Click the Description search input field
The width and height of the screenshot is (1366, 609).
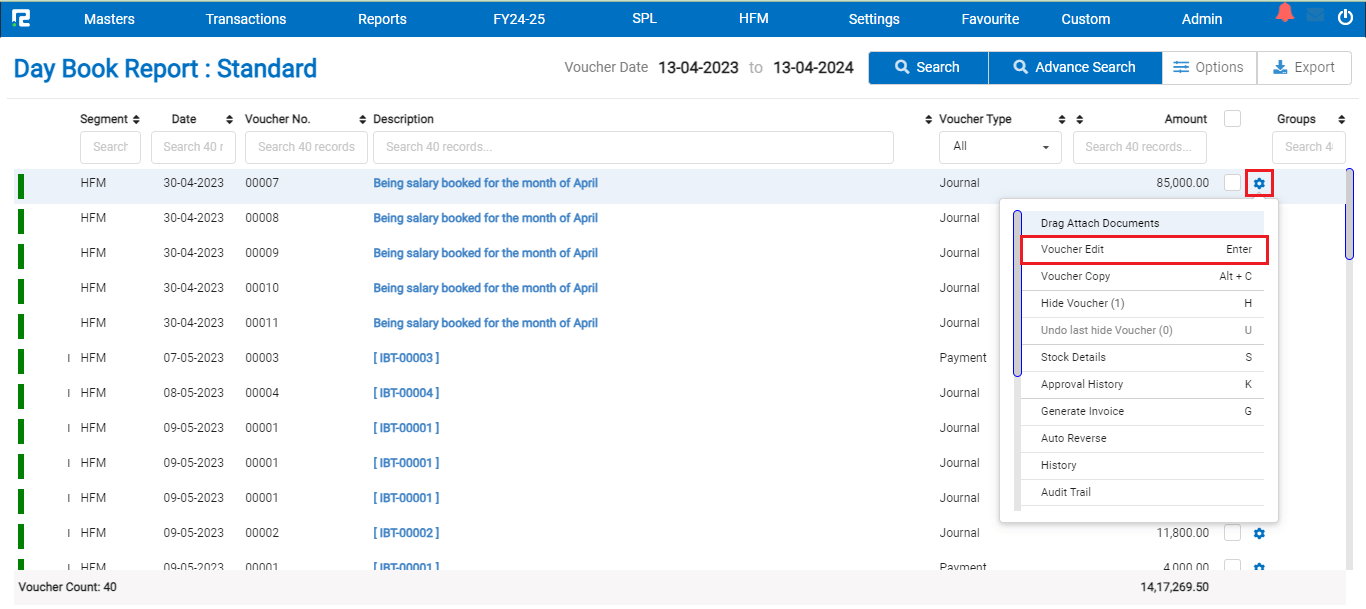pos(632,147)
